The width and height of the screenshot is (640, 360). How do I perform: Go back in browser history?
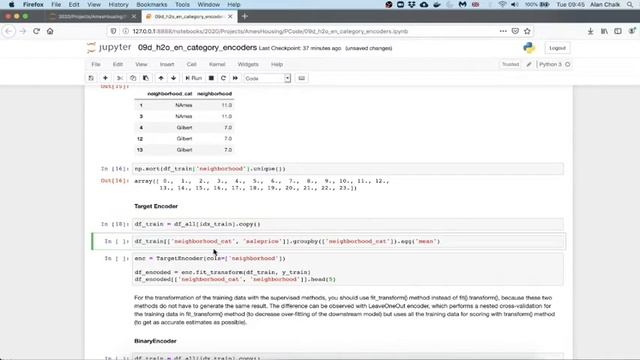tap(9, 31)
